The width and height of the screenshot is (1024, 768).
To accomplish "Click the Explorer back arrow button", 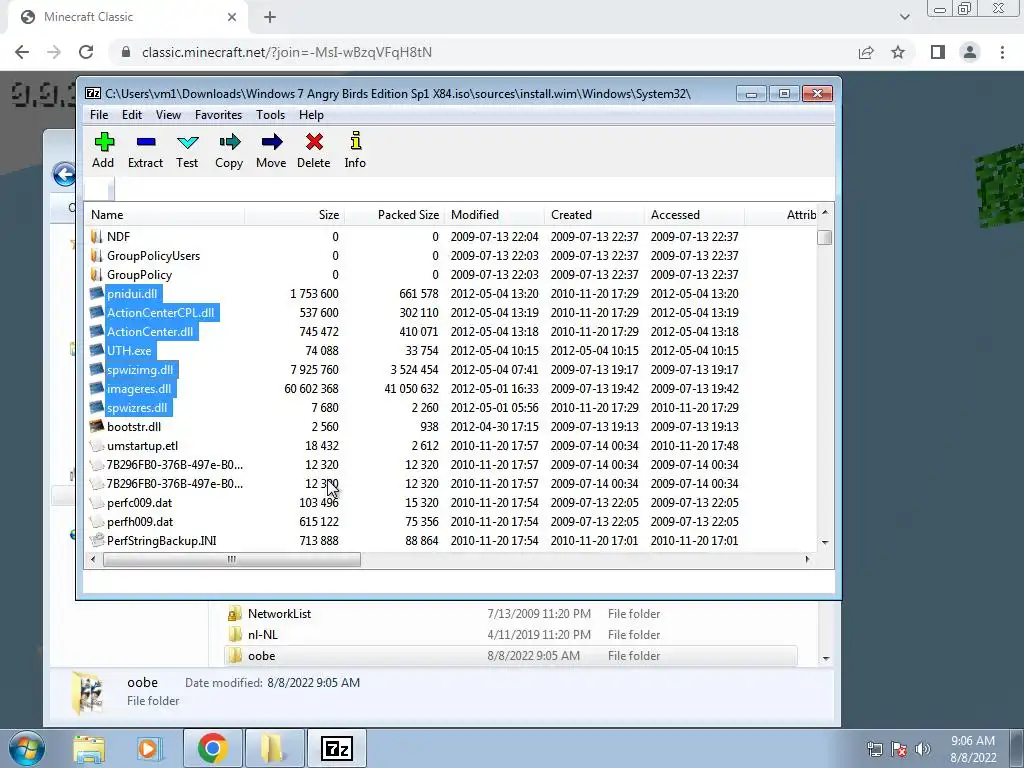I will coord(64,174).
